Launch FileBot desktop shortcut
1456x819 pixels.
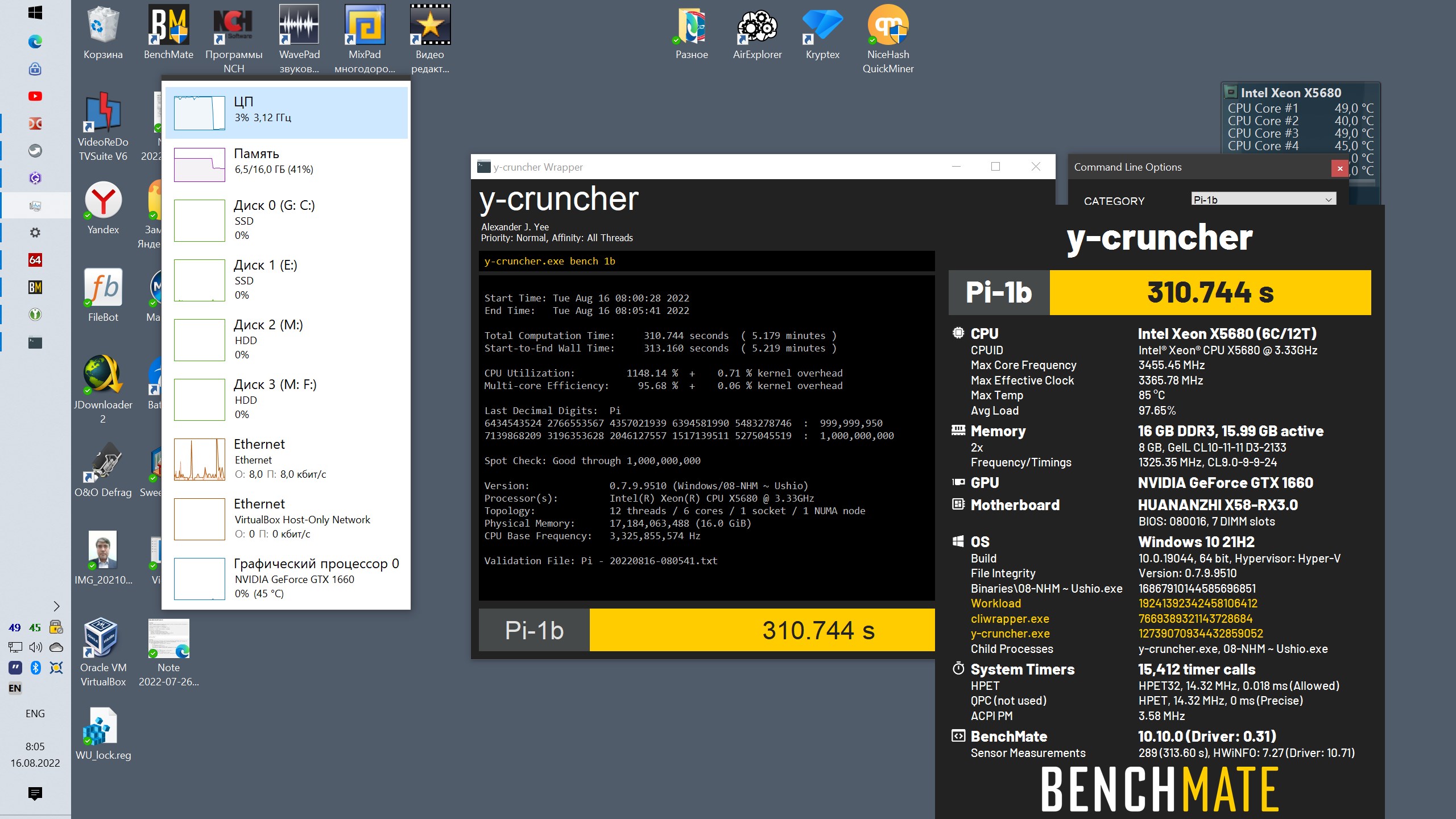(103, 295)
